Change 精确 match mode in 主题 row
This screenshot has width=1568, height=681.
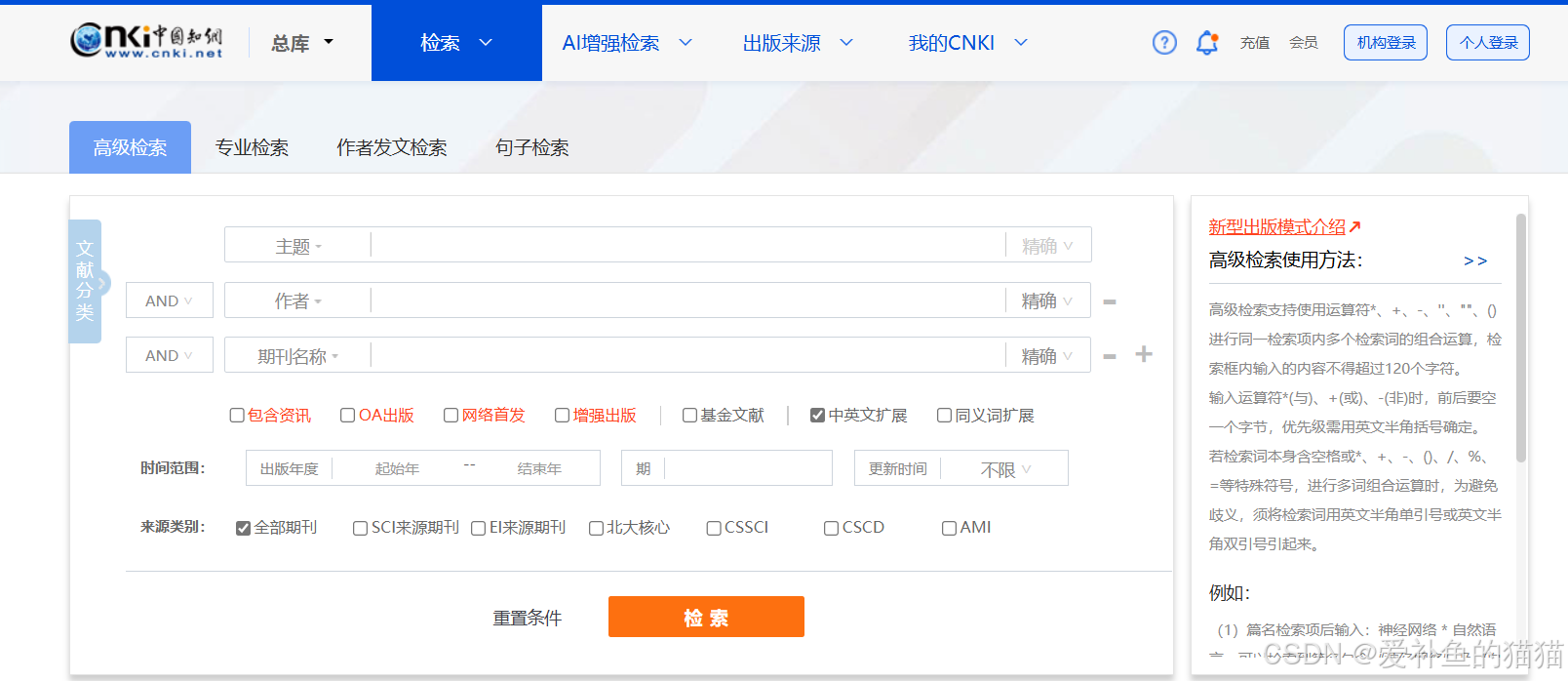click(x=1047, y=246)
